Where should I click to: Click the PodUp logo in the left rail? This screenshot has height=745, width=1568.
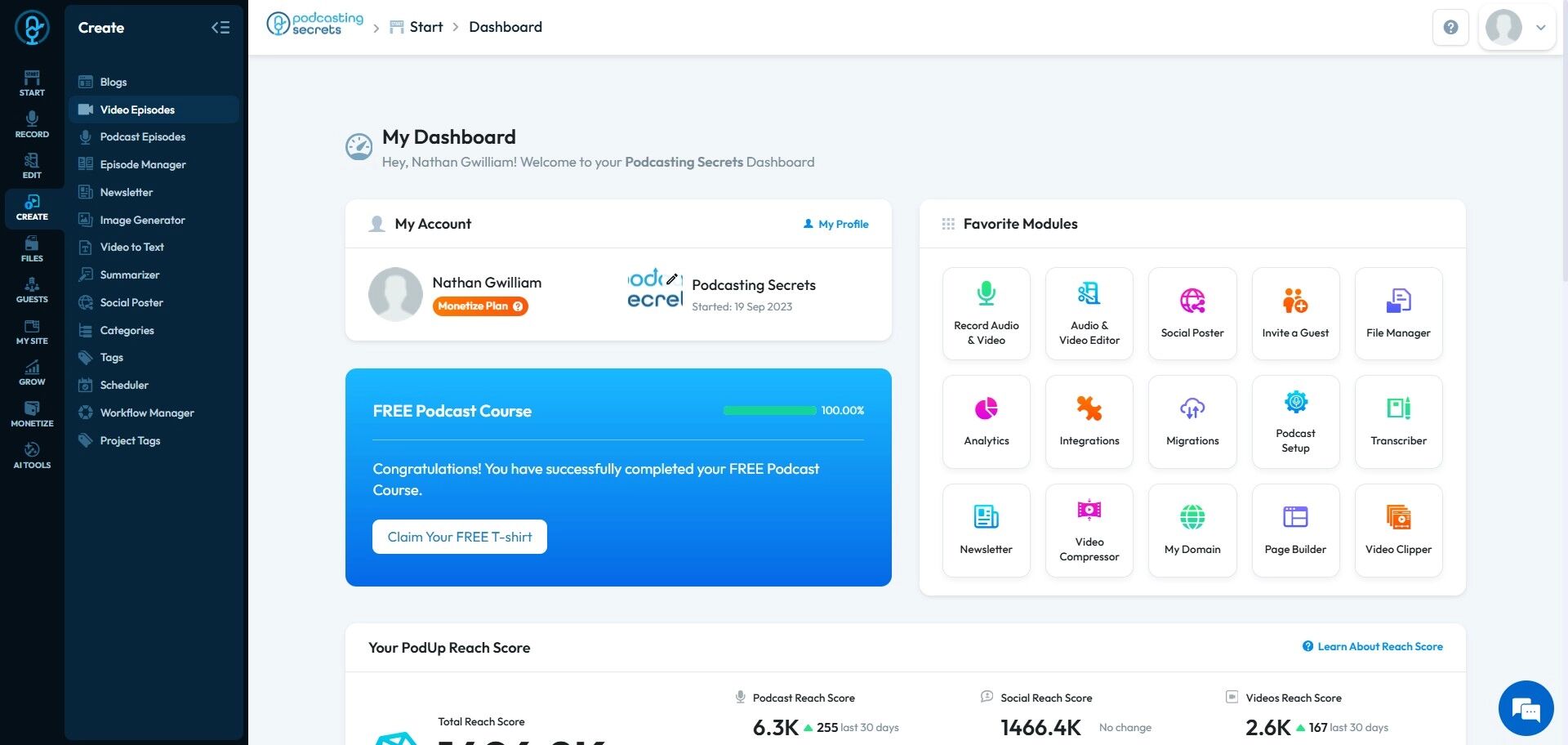[x=32, y=28]
